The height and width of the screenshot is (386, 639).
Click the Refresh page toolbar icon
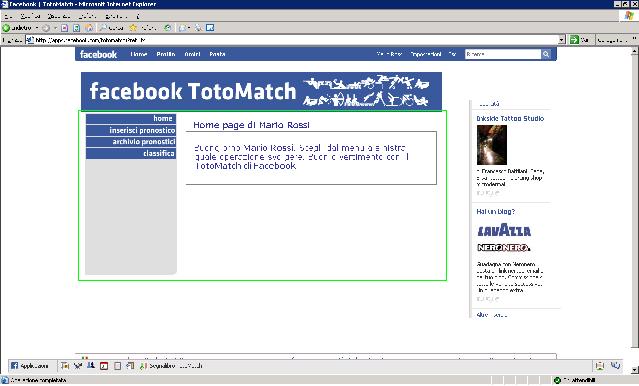(76, 28)
